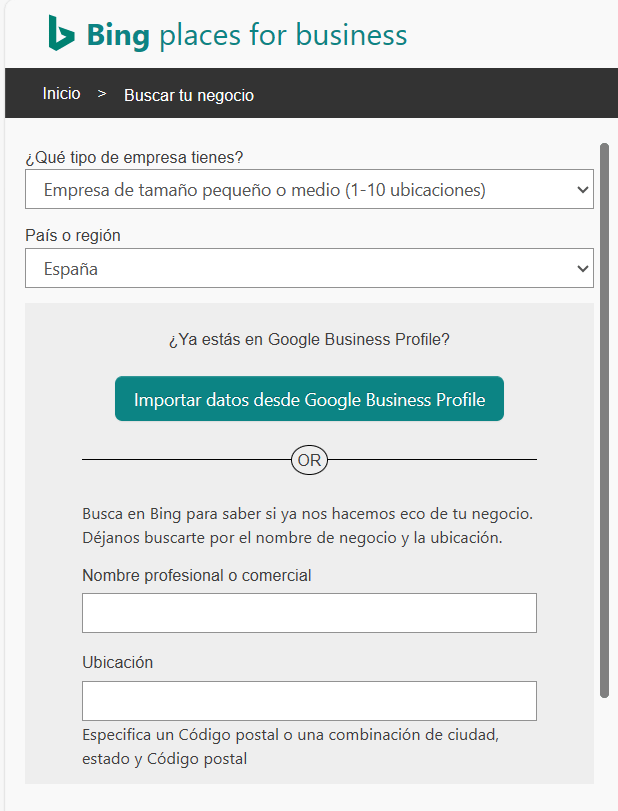Click the circled OR divider badge
The image size is (618, 811).
pos(309,460)
